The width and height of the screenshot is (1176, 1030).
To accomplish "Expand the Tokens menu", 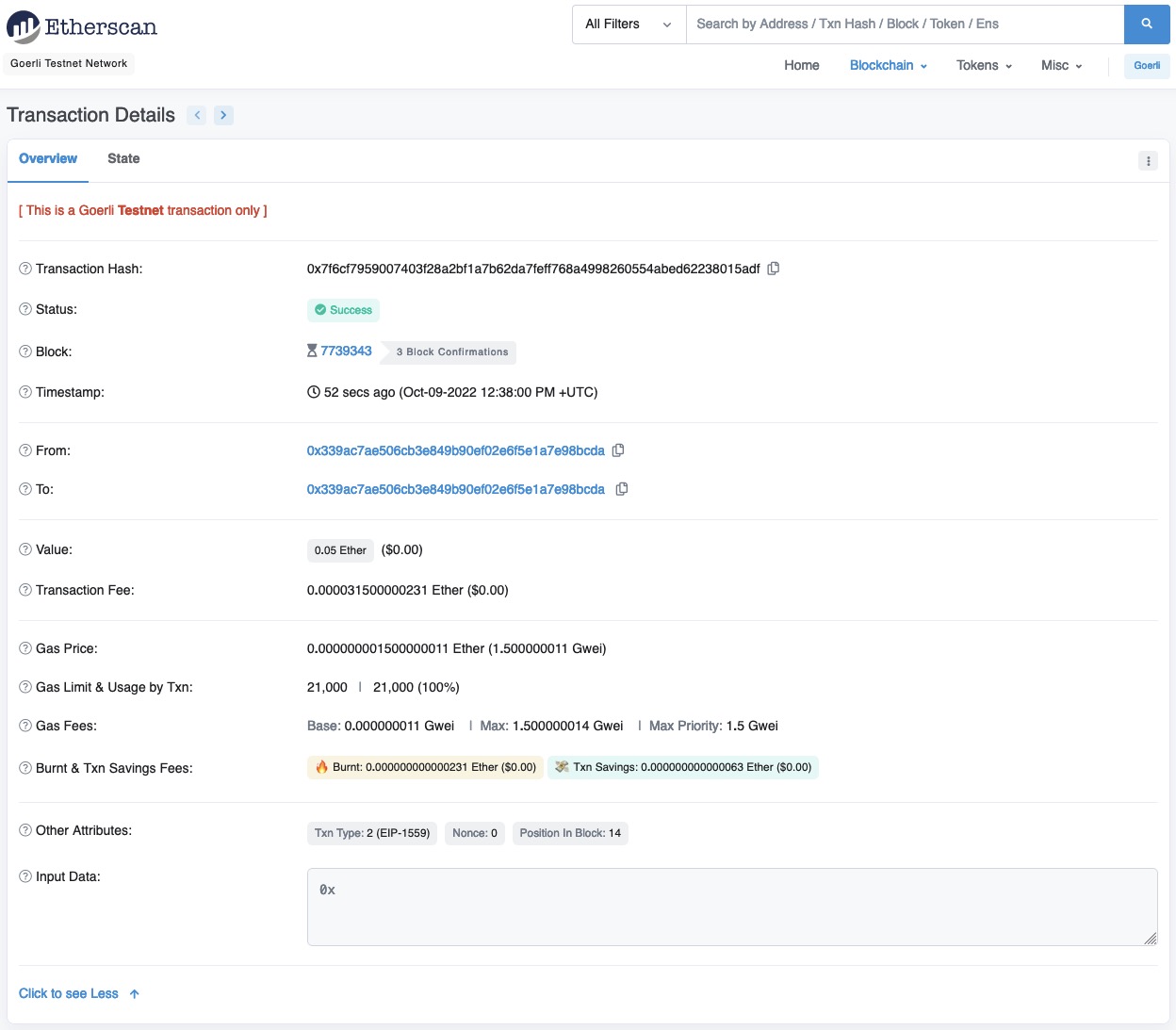I will 985,65.
